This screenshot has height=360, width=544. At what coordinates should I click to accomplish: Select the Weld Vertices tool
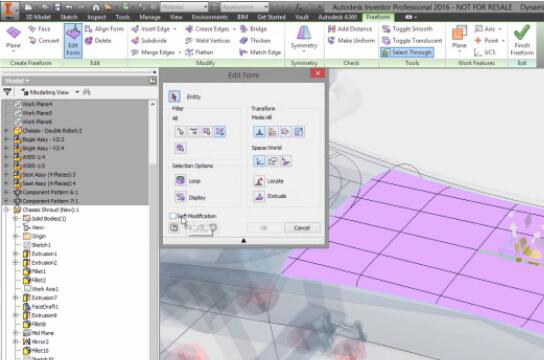tap(207, 41)
